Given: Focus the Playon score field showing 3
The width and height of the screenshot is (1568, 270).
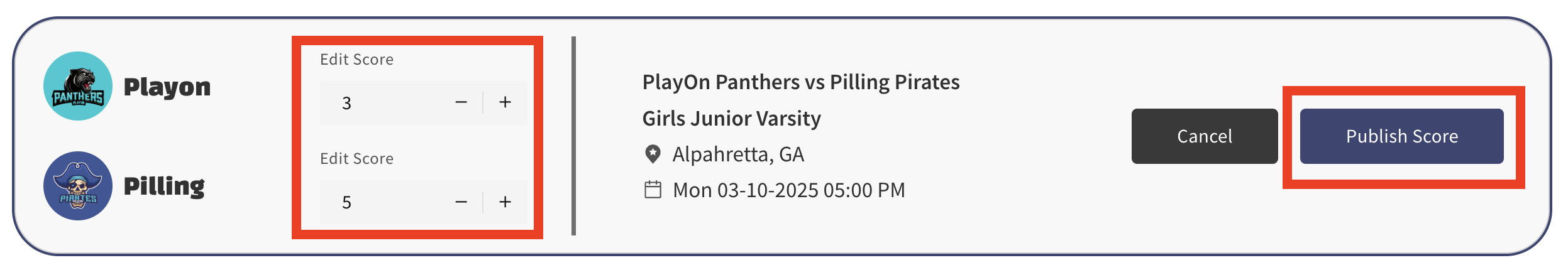Looking at the screenshot, I should coord(384,103).
